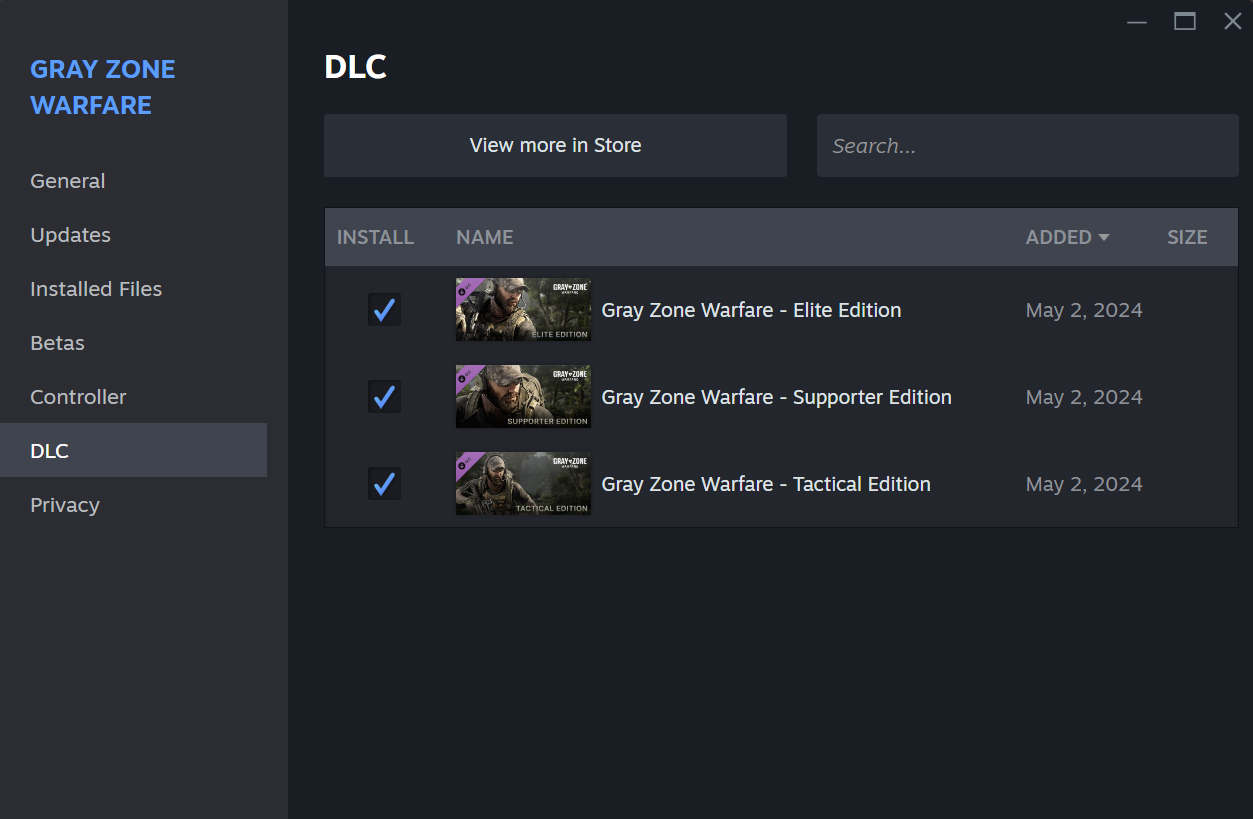Select the Tactical Edition thumbnail image

coord(523,484)
